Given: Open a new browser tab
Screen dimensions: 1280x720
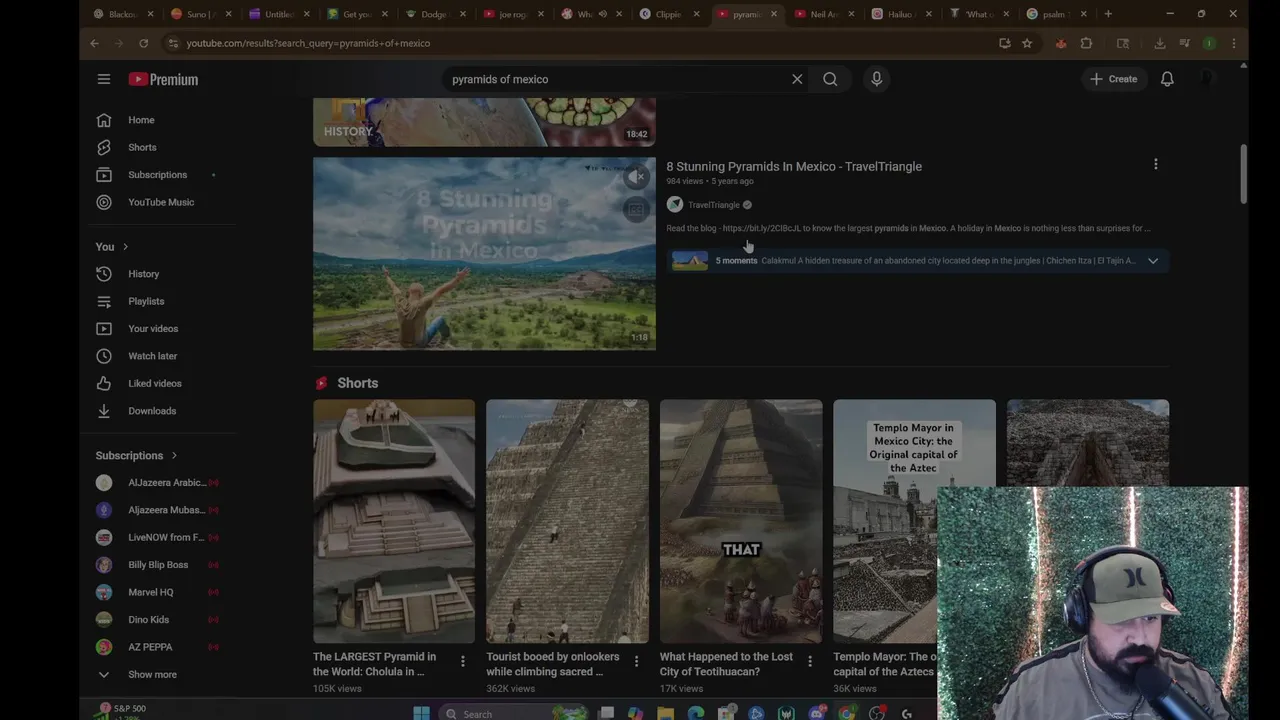Looking at the screenshot, I should click(1108, 14).
